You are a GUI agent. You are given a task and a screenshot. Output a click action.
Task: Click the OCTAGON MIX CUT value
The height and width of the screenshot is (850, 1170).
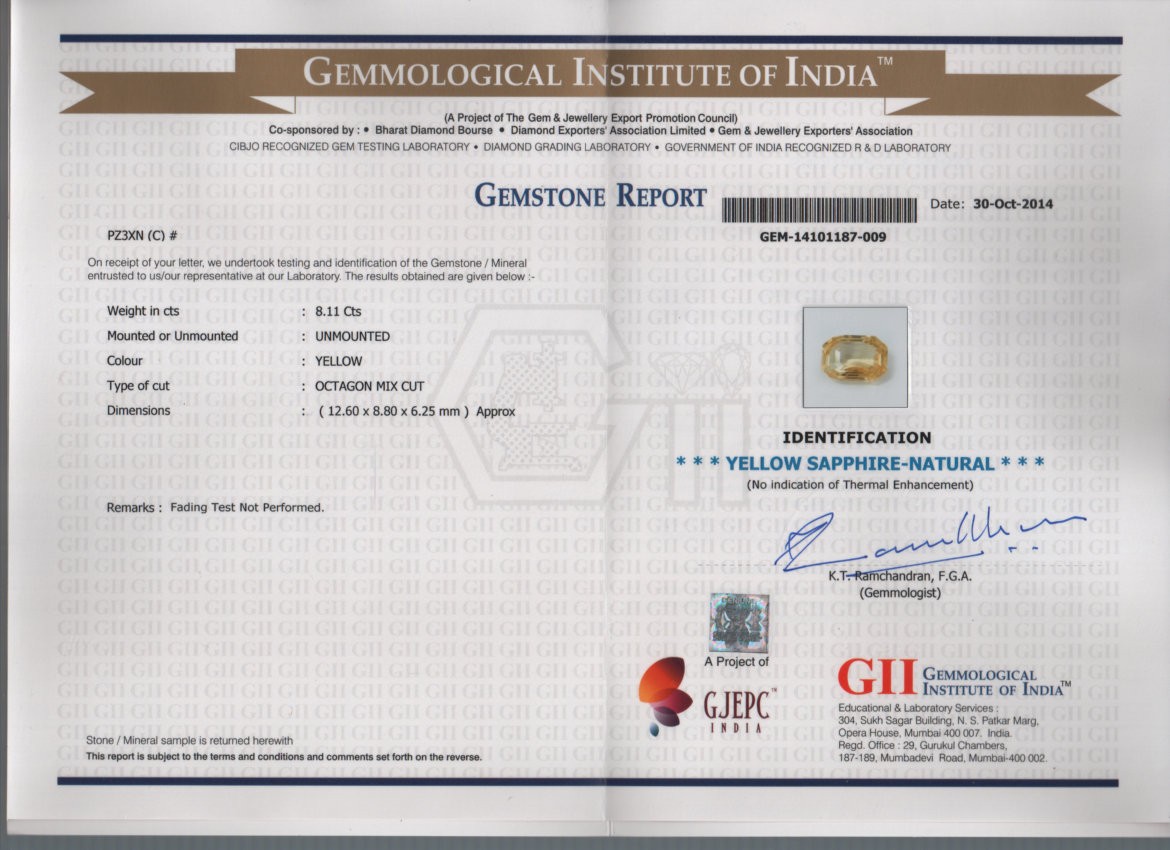coord(369,387)
